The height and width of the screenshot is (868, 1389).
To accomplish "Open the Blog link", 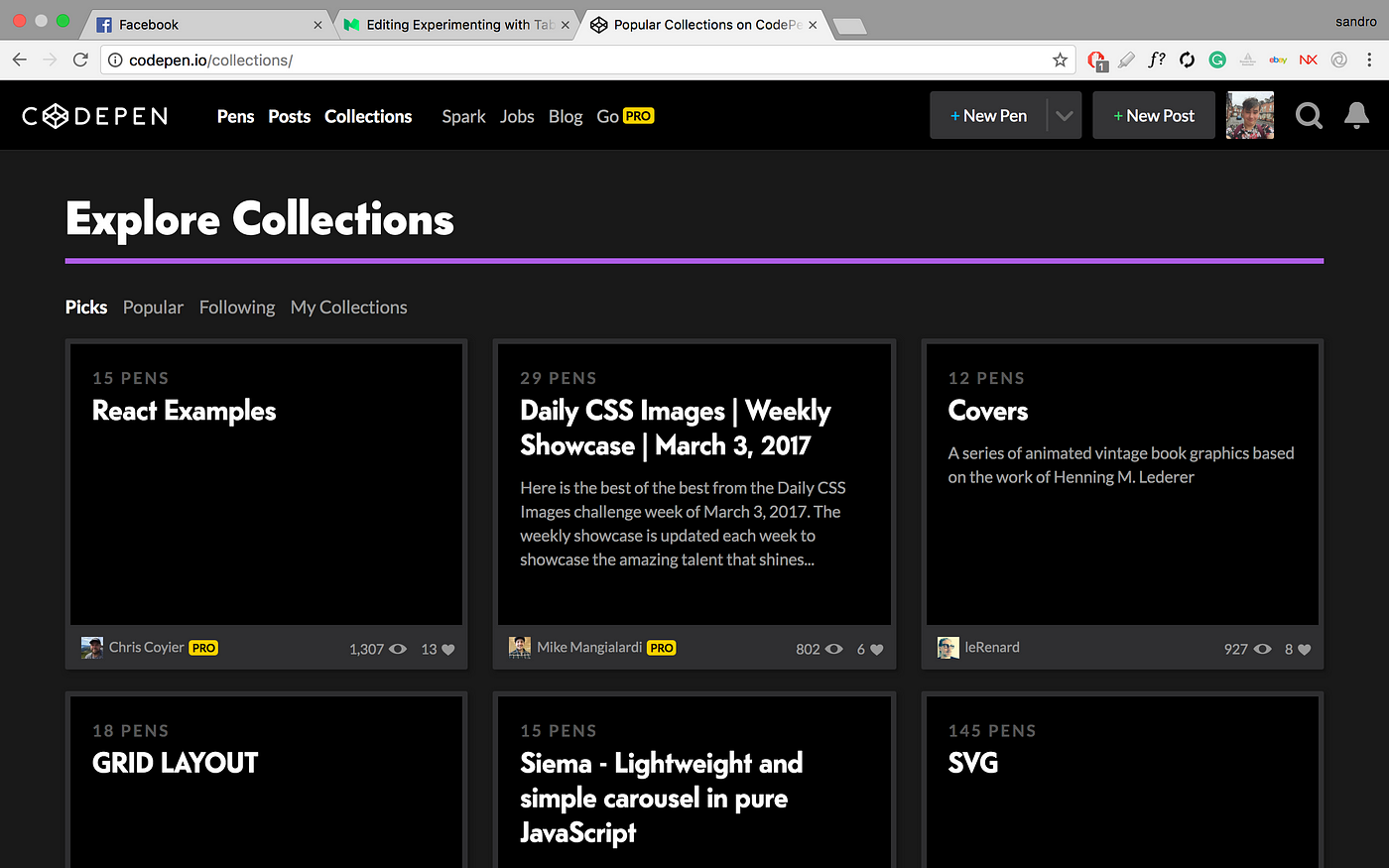I will [566, 116].
